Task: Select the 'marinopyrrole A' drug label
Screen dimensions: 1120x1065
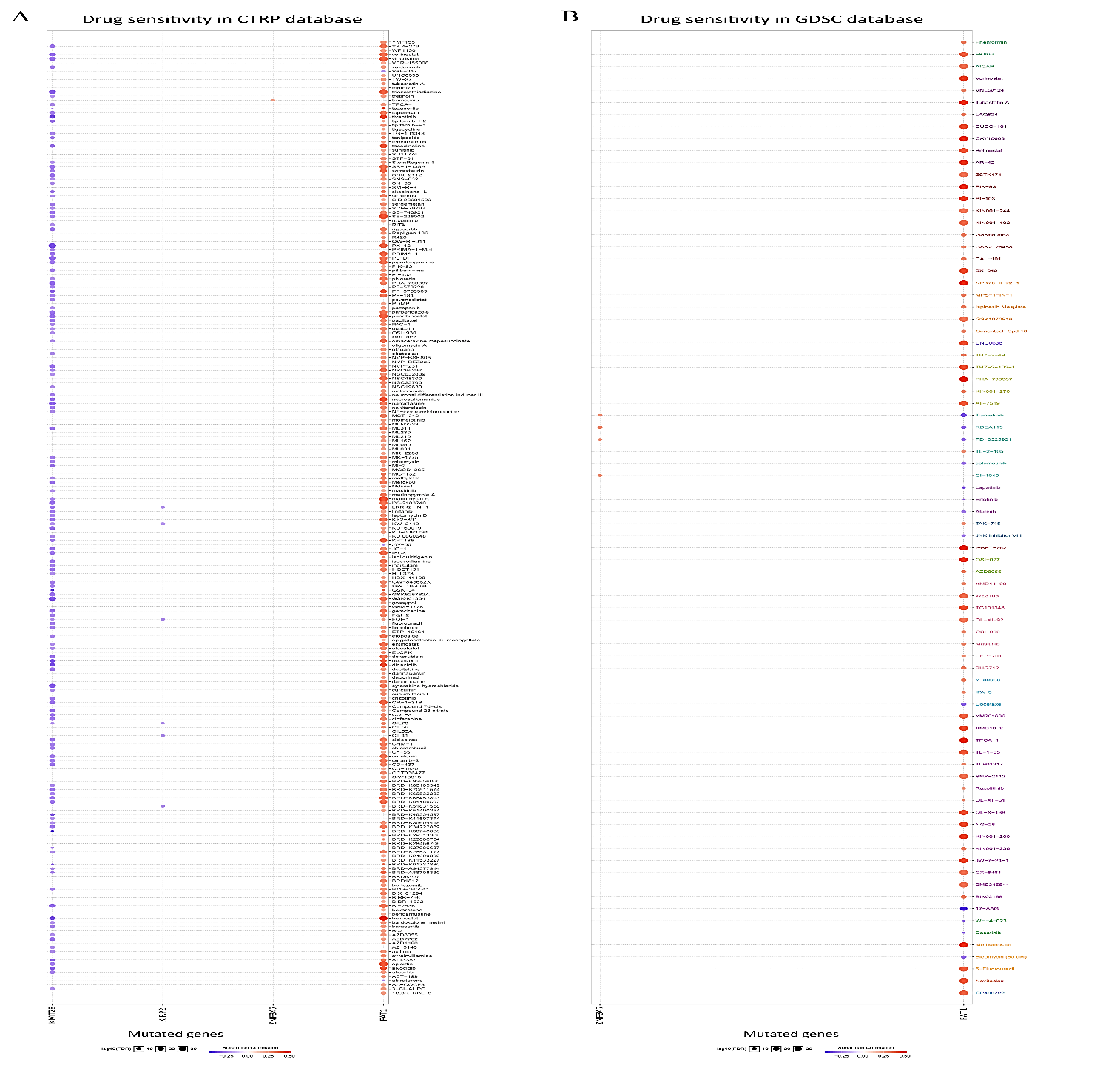Action: pos(413,495)
